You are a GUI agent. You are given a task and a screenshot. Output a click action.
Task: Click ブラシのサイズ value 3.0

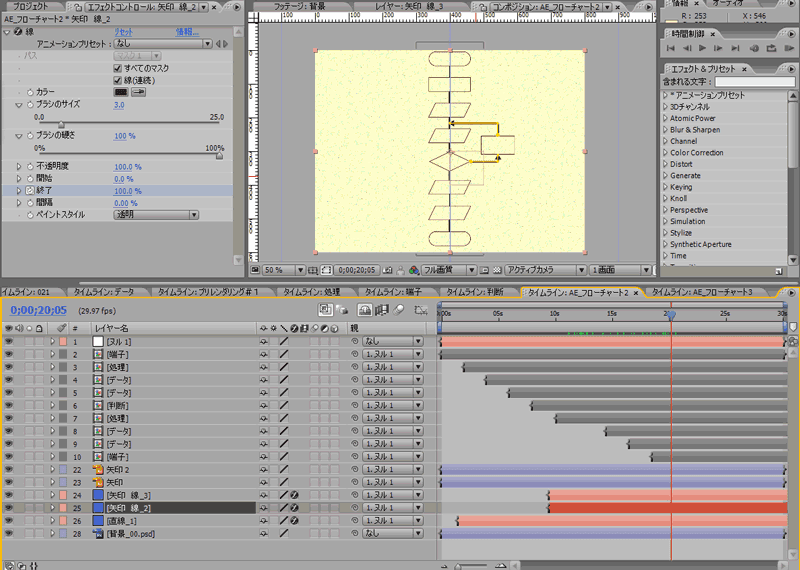(119, 105)
